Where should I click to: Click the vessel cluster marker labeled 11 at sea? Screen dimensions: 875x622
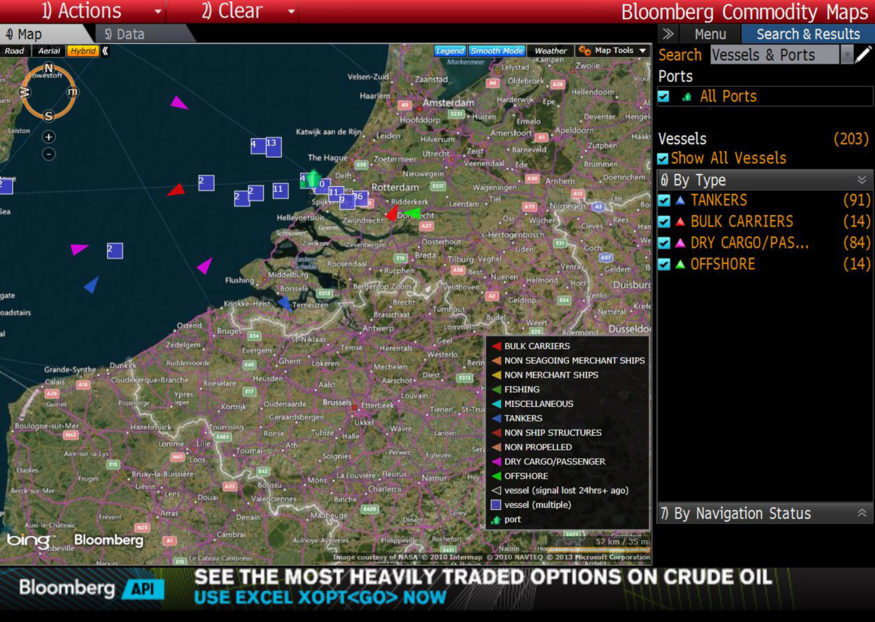[281, 191]
